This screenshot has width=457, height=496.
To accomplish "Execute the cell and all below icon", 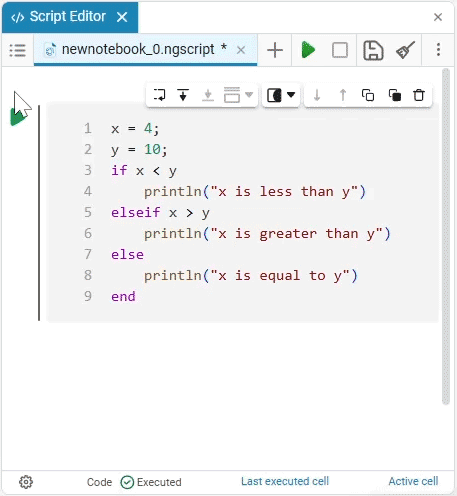I will pyautogui.click(x=183, y=95).
